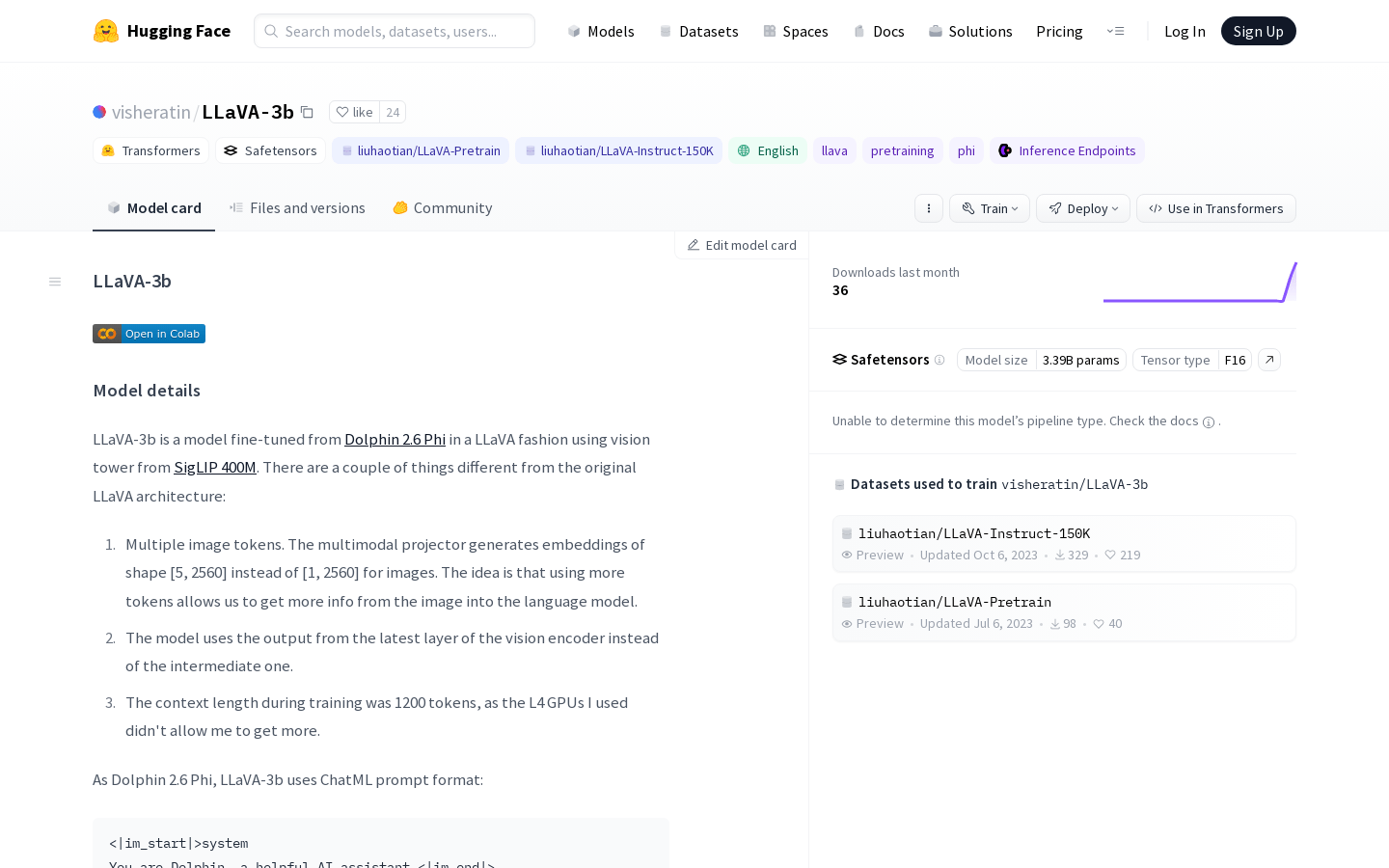
Task: Focus the search models input
Action: 395,31
